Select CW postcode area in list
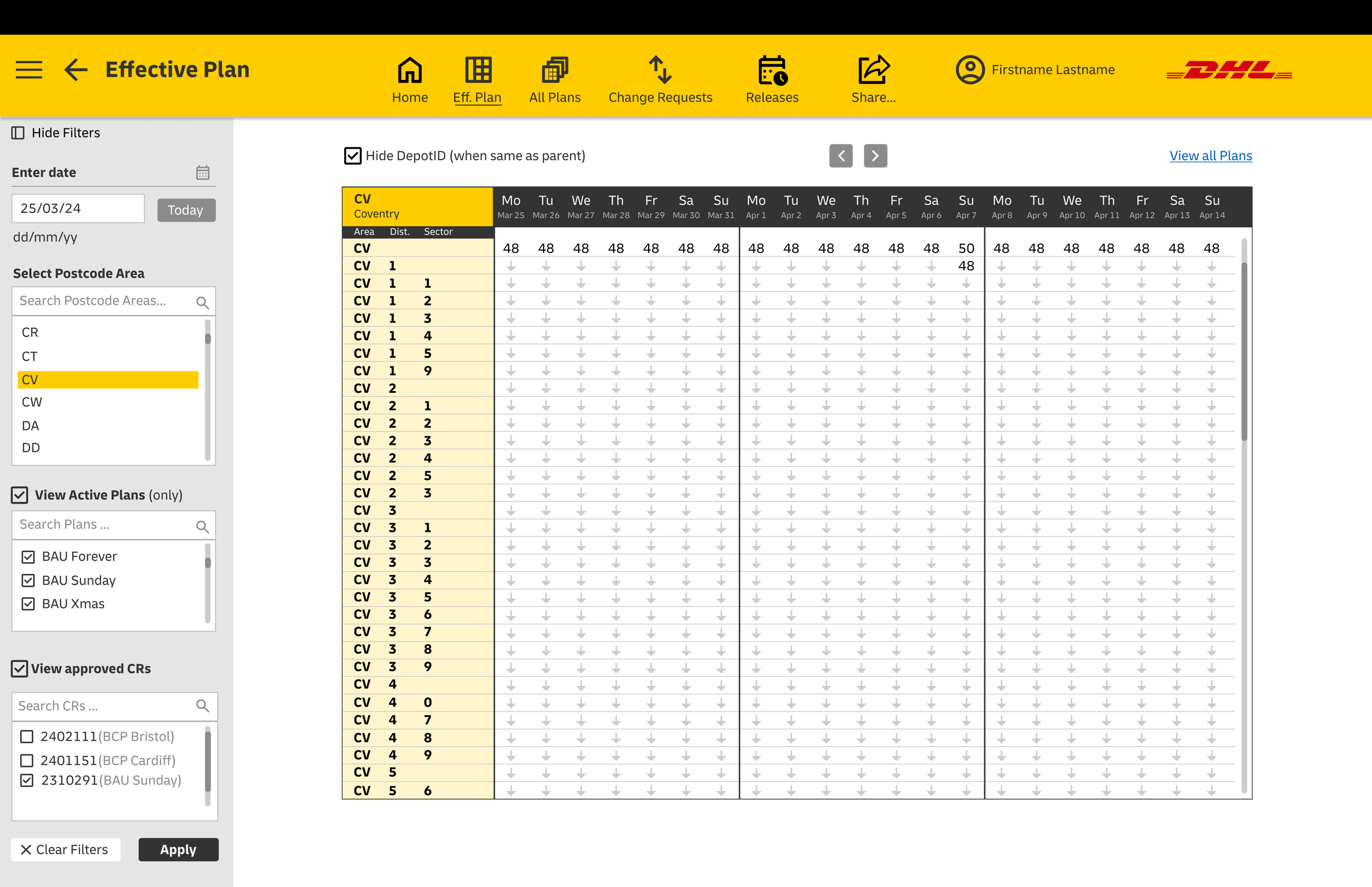This screenshot has width=1372, height=887. tap(32, 402)
